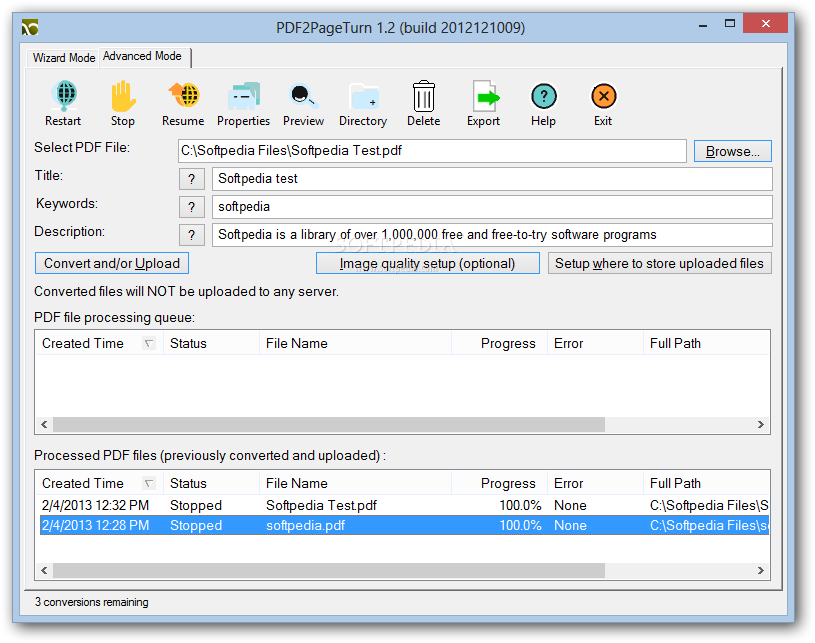Click the Stop hand icon

pyautogui.click(x=123, y=96)
